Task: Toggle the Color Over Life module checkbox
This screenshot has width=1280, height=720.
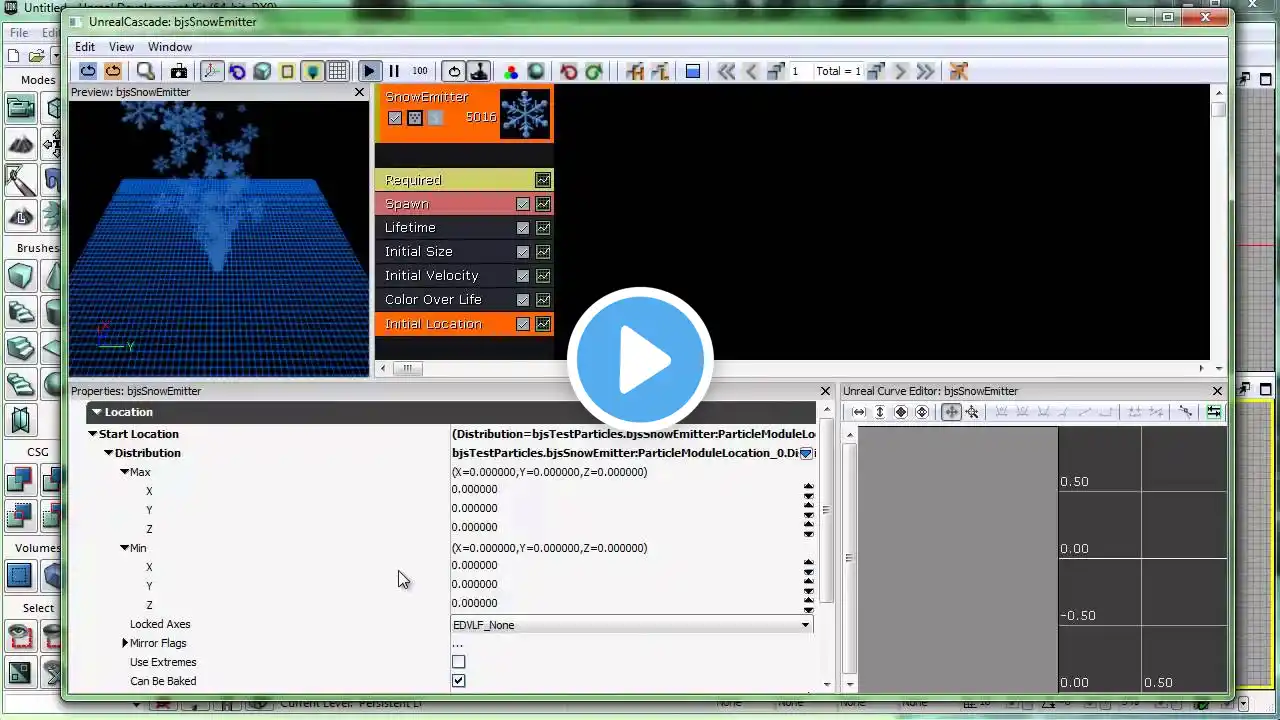Action: coord(523,300)
